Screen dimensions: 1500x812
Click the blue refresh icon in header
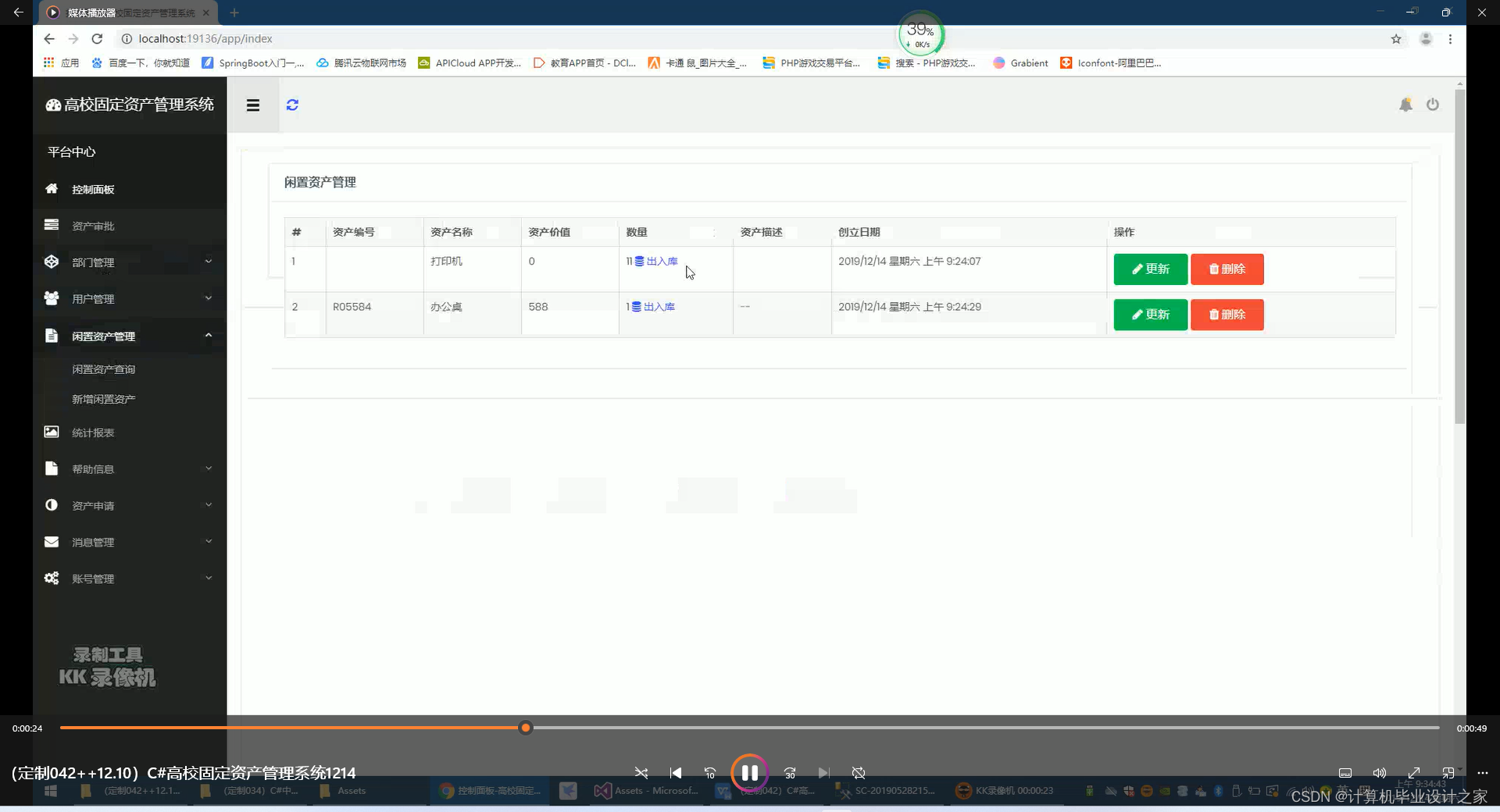(x=292, y=105)
